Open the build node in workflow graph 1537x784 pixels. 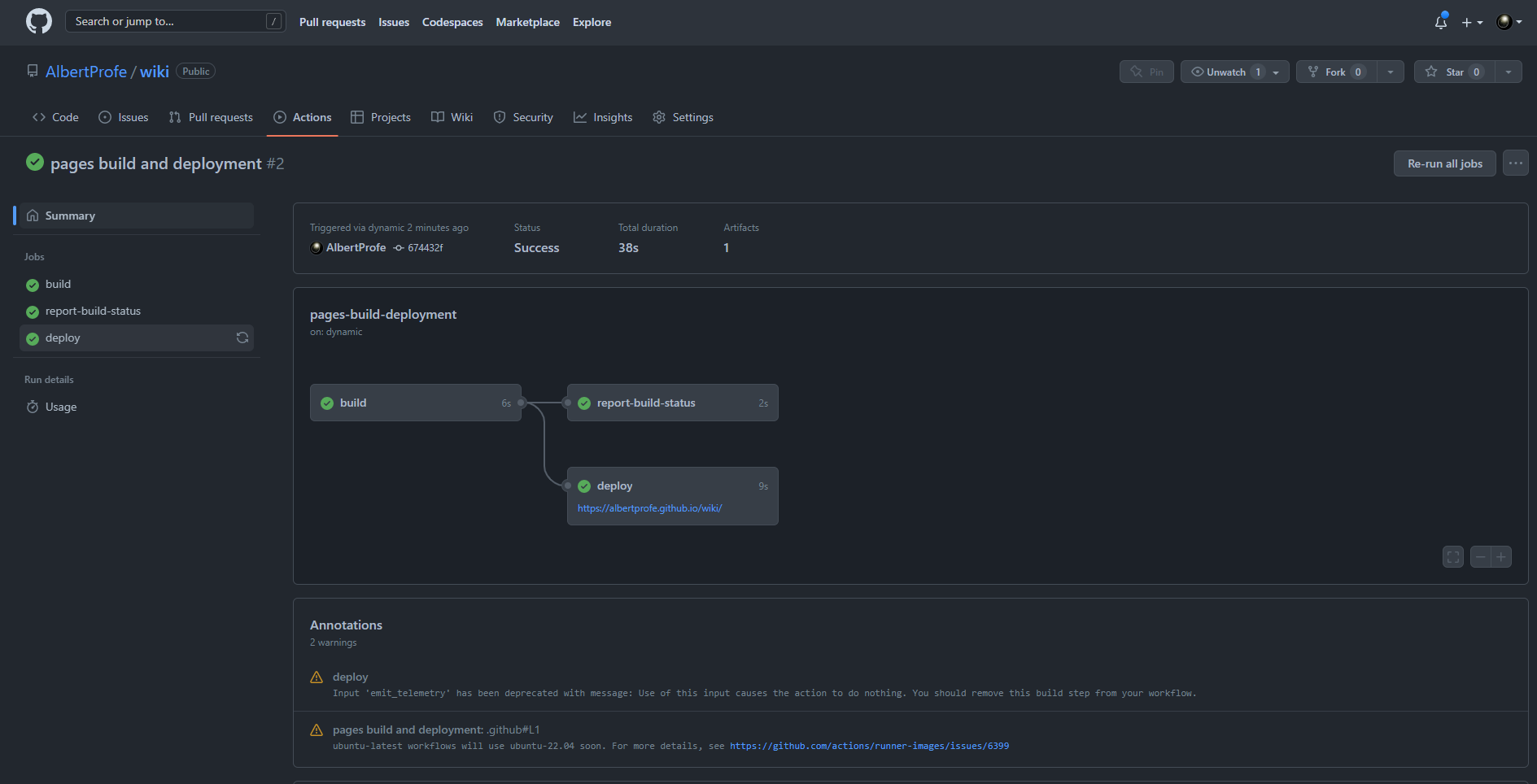(416, 403)
